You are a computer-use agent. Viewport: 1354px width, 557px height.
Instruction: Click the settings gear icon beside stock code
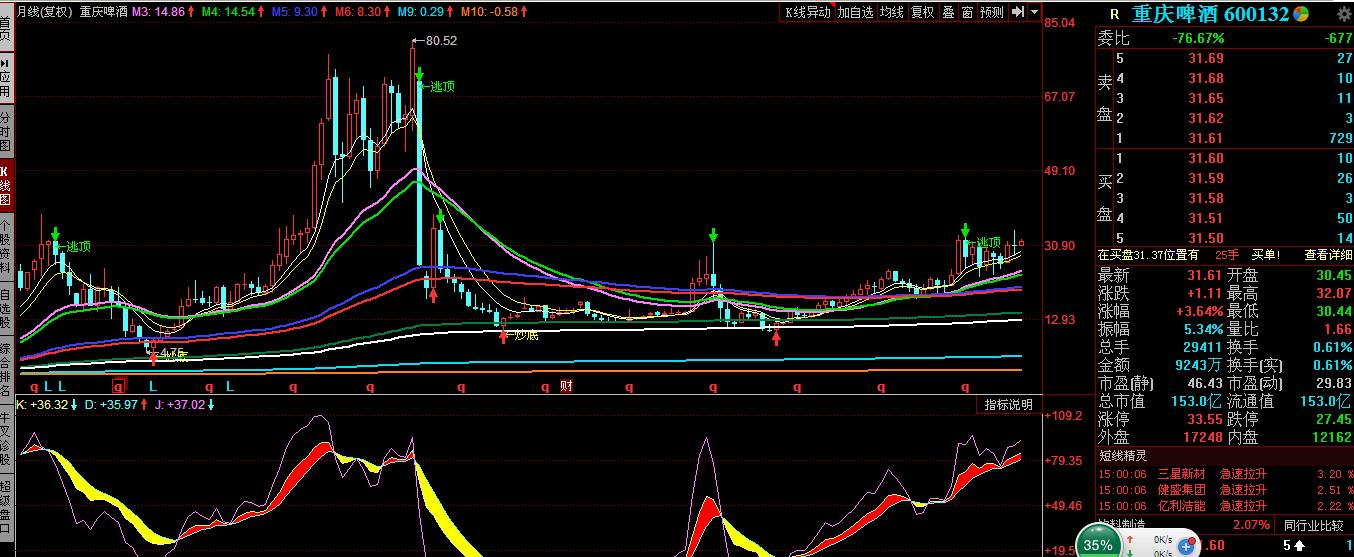click(x=1343, y=14)
